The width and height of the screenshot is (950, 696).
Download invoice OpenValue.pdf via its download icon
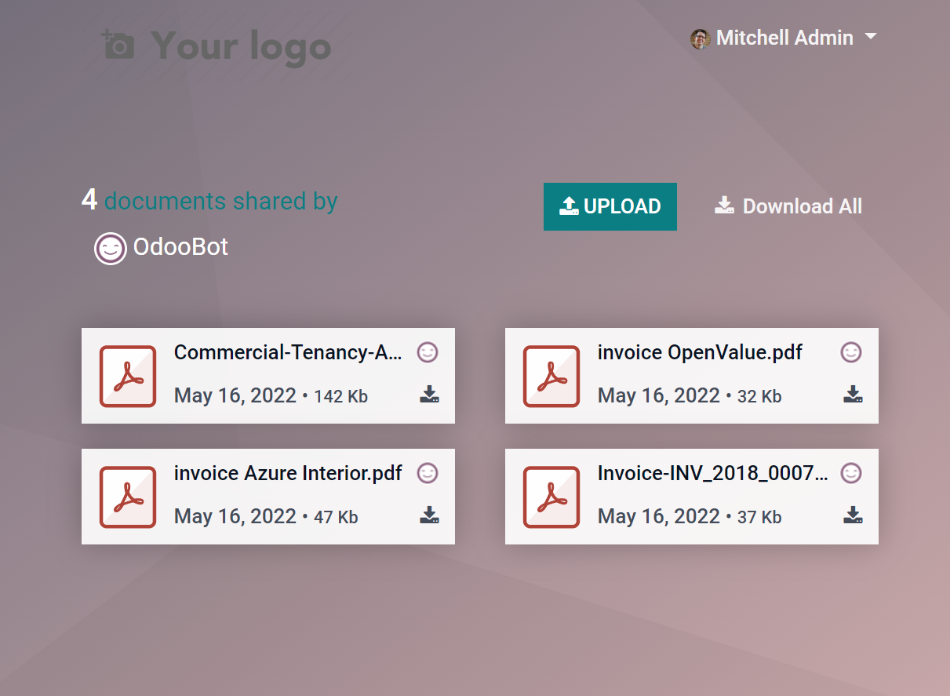(x=853, y=395)
